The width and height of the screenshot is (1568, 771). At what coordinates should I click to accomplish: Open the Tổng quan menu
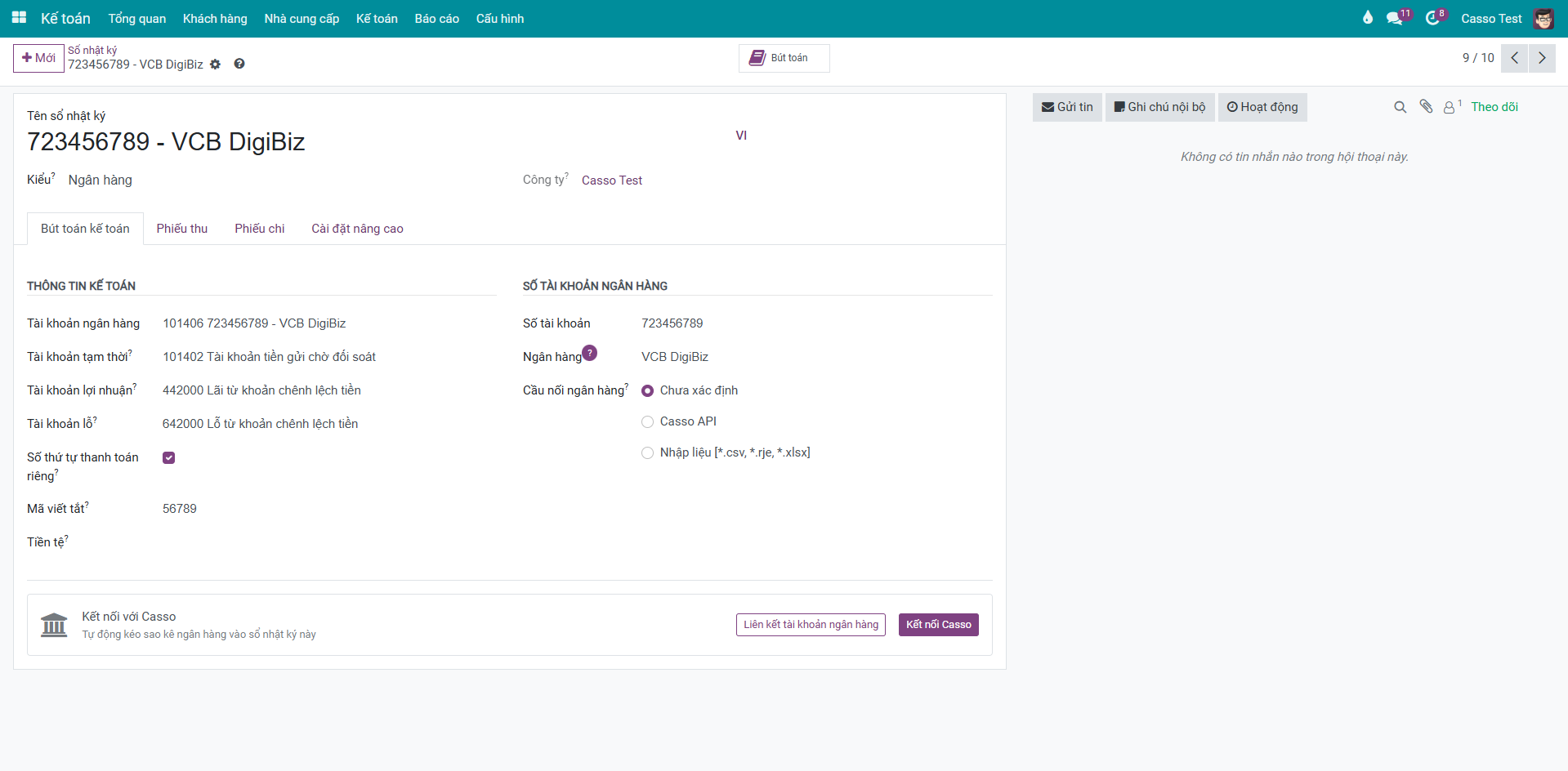[x=137, y=19]
